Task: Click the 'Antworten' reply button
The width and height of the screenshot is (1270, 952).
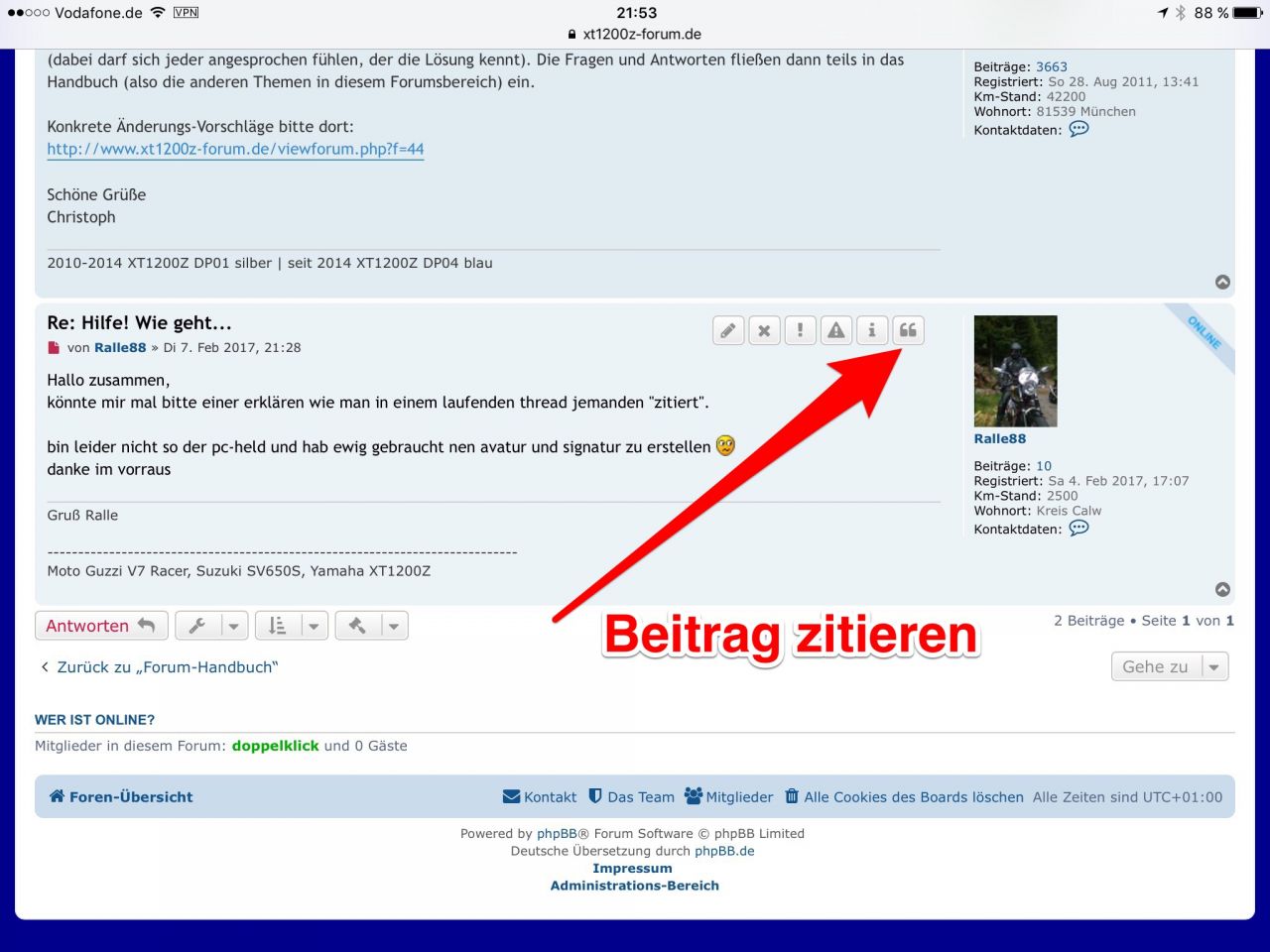Action: 101,626
